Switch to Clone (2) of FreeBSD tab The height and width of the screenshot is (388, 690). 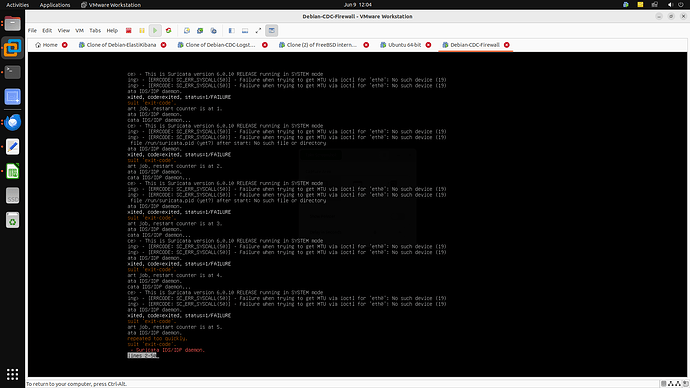[x=317, y=45]
